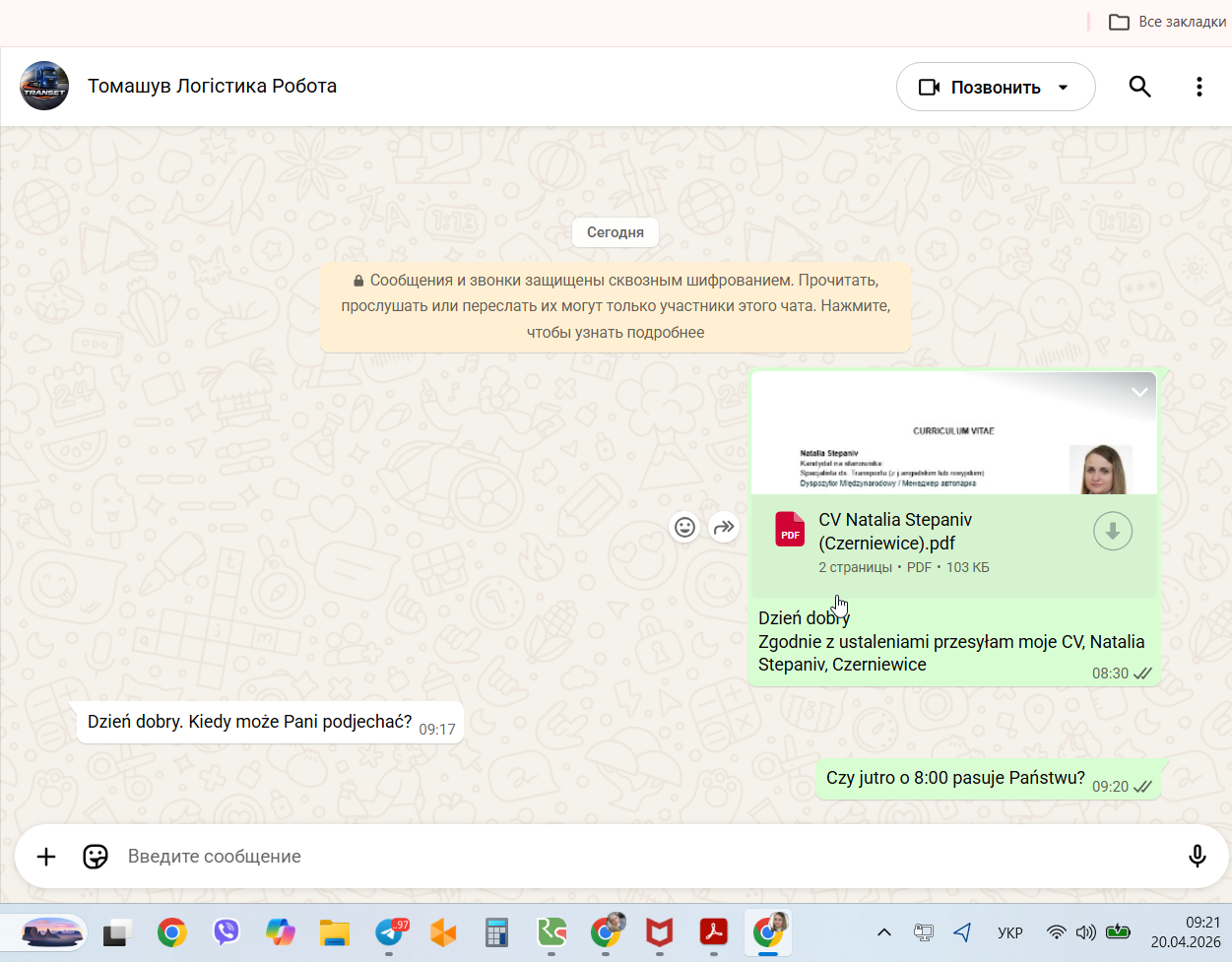This screenshot has height=962, width=1232.
Task: Show hidden system tray icons
Action: click(884, 932)
